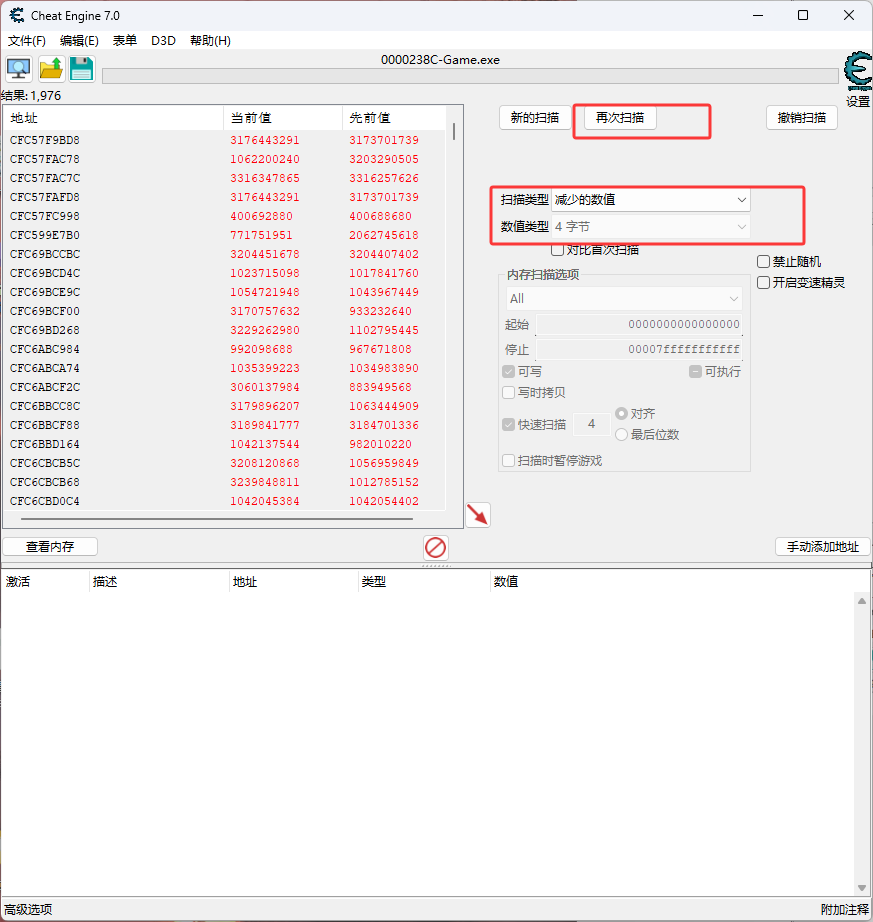This screenshot has width=873, height=922.
Task: Open 帮助(H) menu
Action: pyautogui.click(x=210, y=41)
